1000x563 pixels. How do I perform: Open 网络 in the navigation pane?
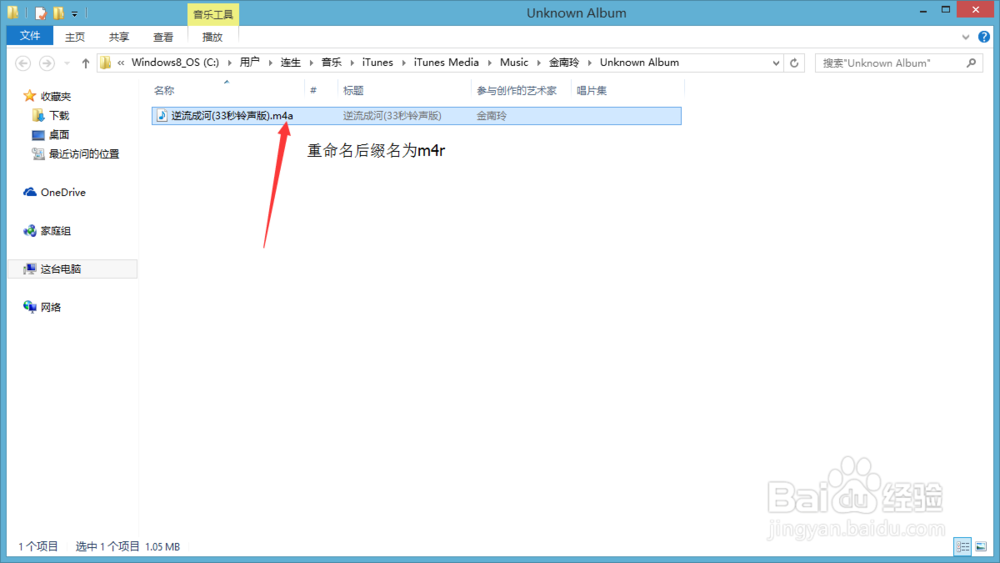pyautogui.click(x=51, y=307)
